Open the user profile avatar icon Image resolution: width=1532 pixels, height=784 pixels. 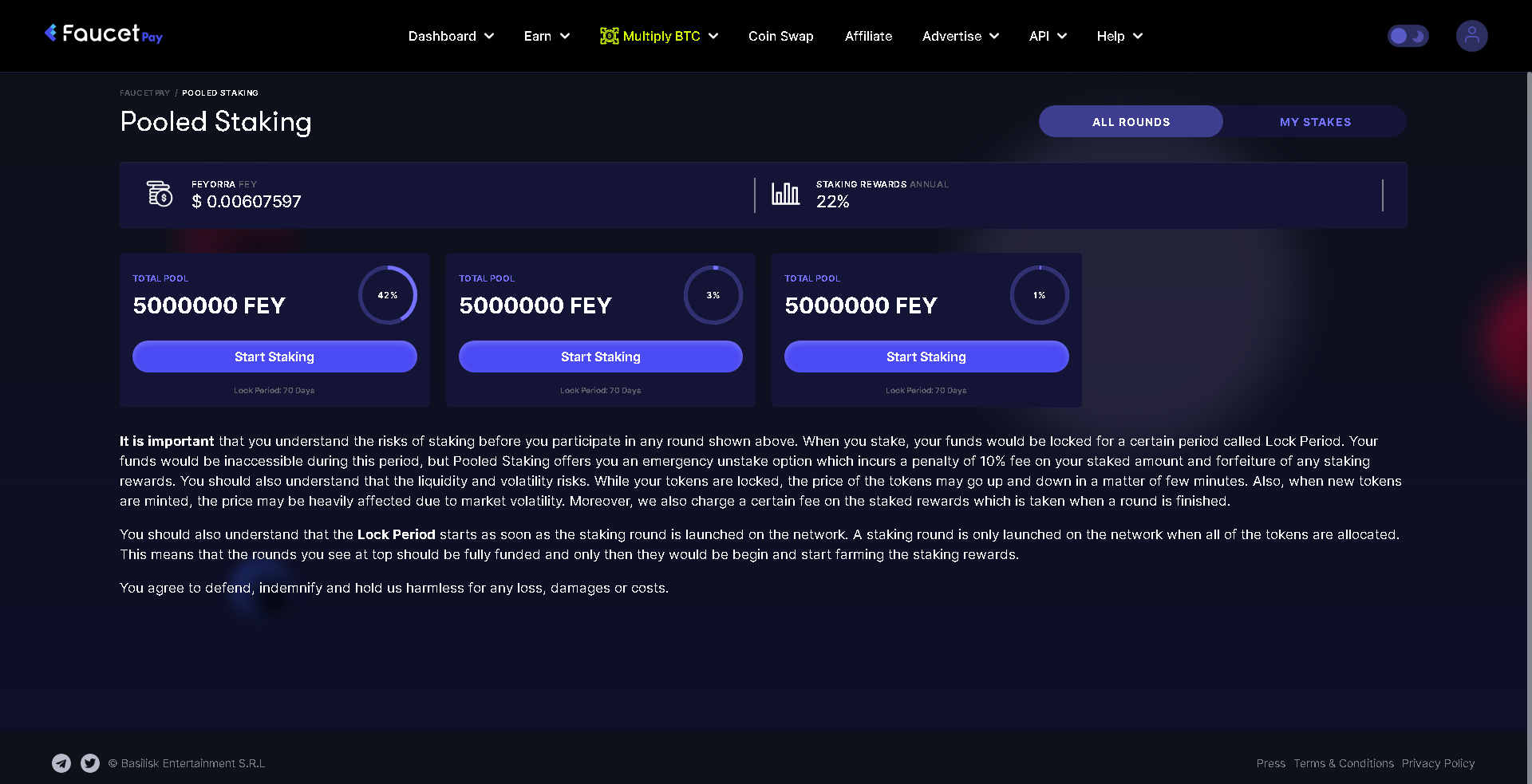click(x=1471, y=36)
